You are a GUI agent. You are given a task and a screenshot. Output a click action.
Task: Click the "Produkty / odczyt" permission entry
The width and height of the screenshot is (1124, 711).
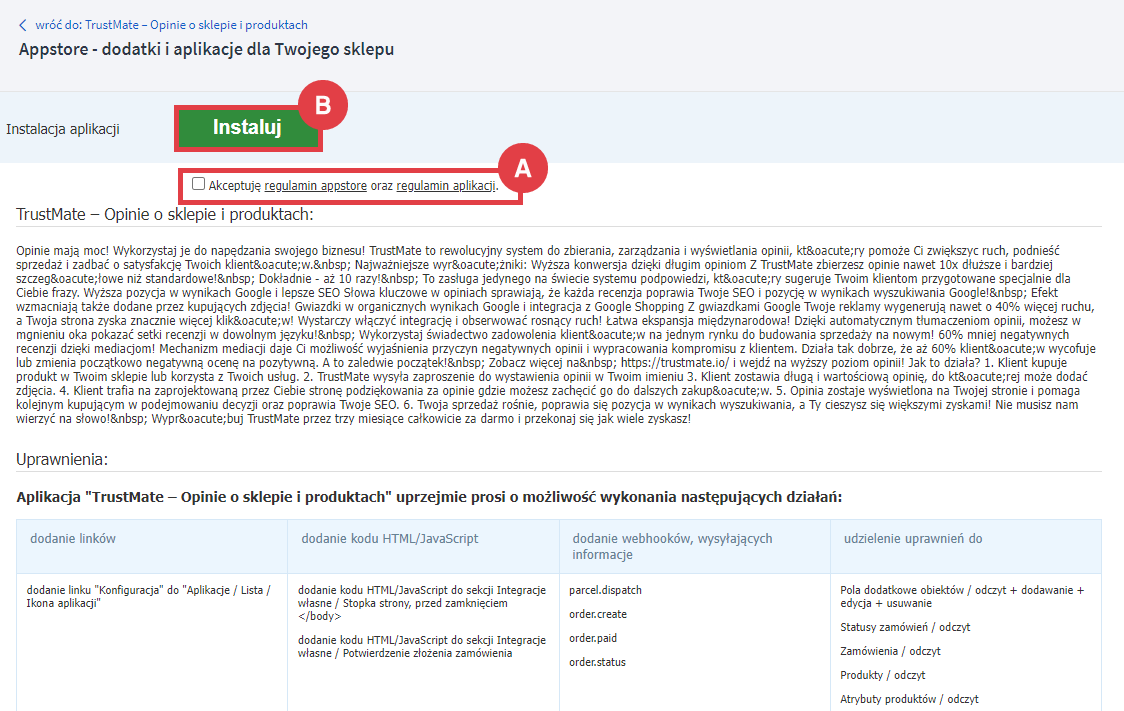[882, 675]
